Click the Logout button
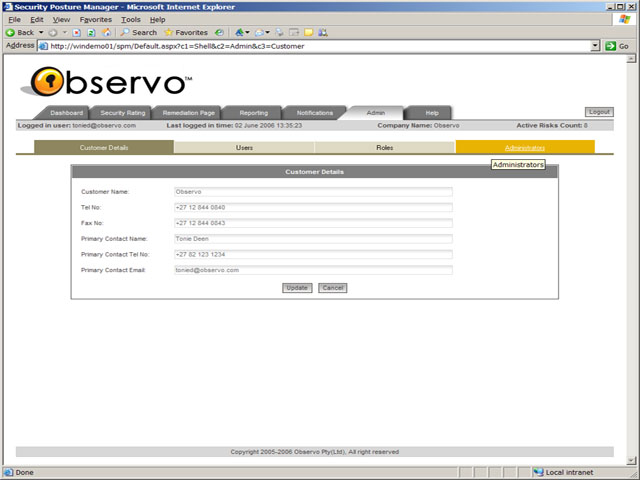 [599, 112]
